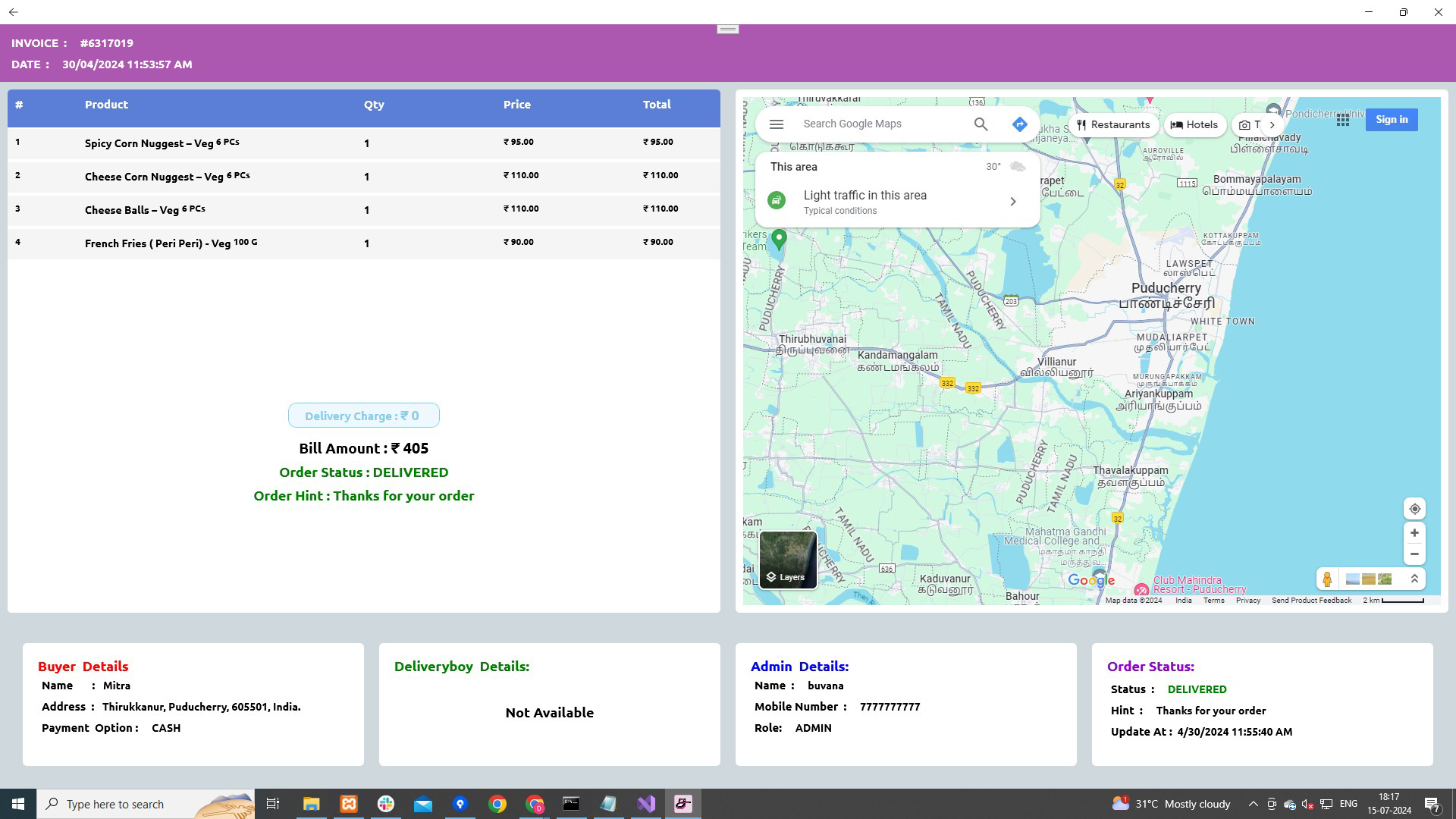Open the Mail app in taskbar
This screenshot has height=819, width=1456.
423,804
